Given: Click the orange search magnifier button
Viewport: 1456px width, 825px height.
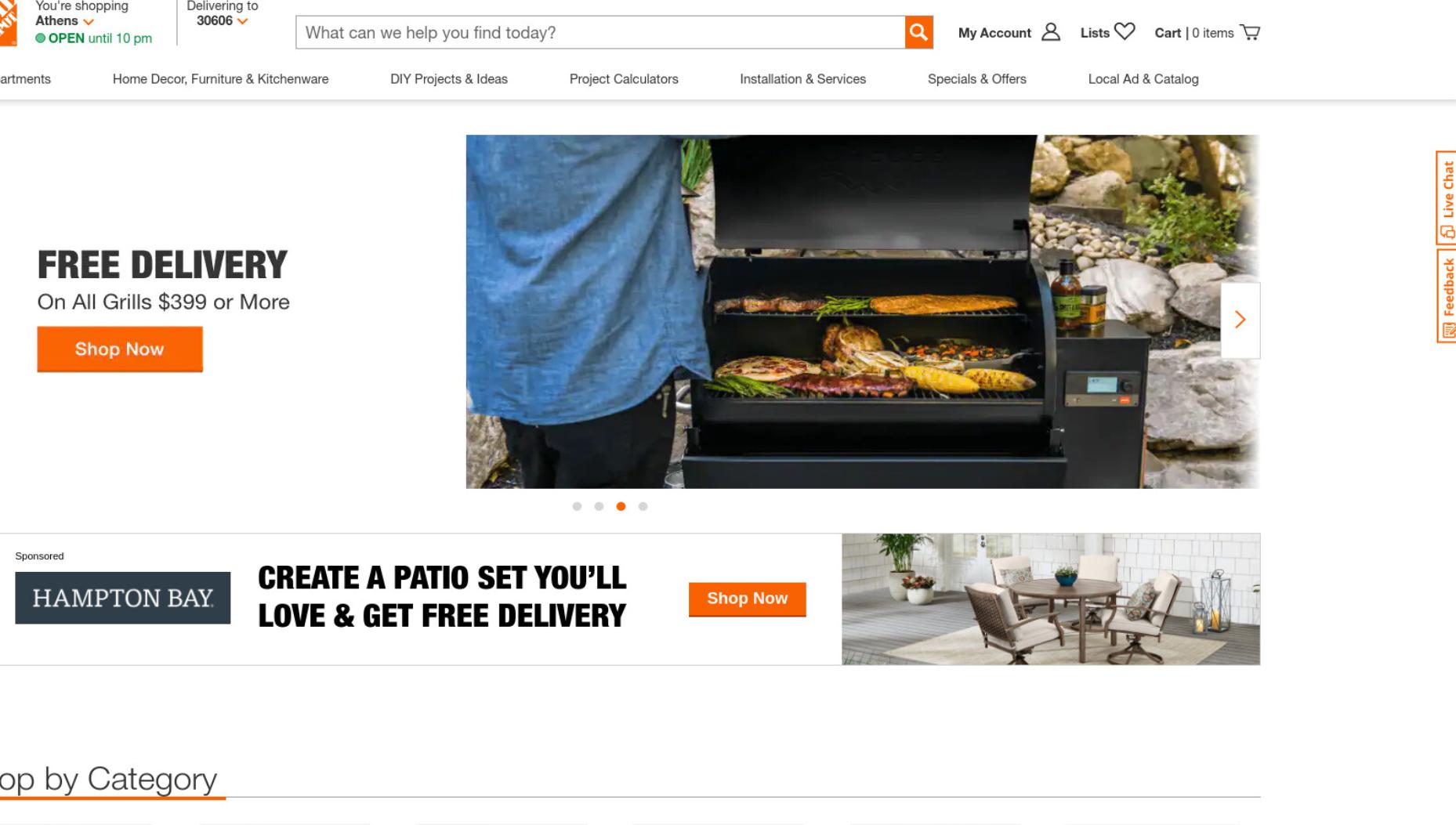Looking at the screenshot, I should (x=918, y=32).
